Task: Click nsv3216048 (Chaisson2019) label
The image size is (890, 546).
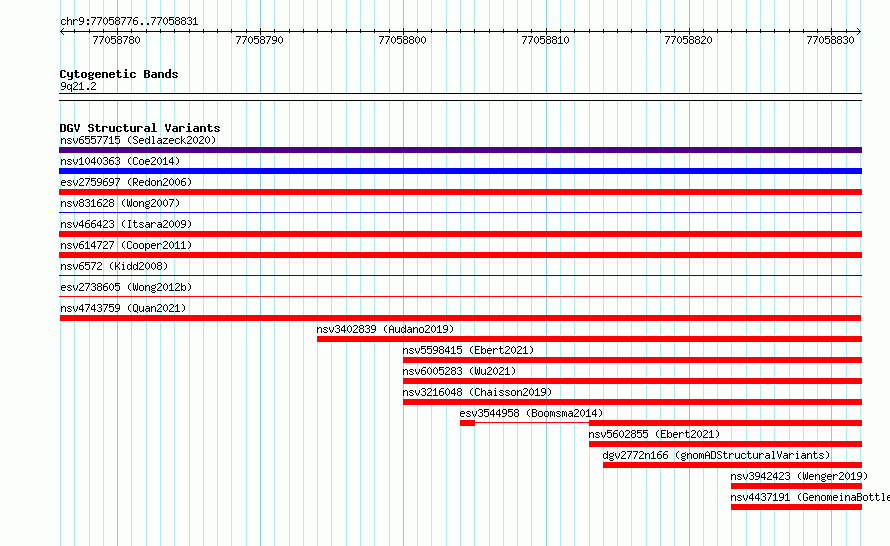Action: pos(477,392)
